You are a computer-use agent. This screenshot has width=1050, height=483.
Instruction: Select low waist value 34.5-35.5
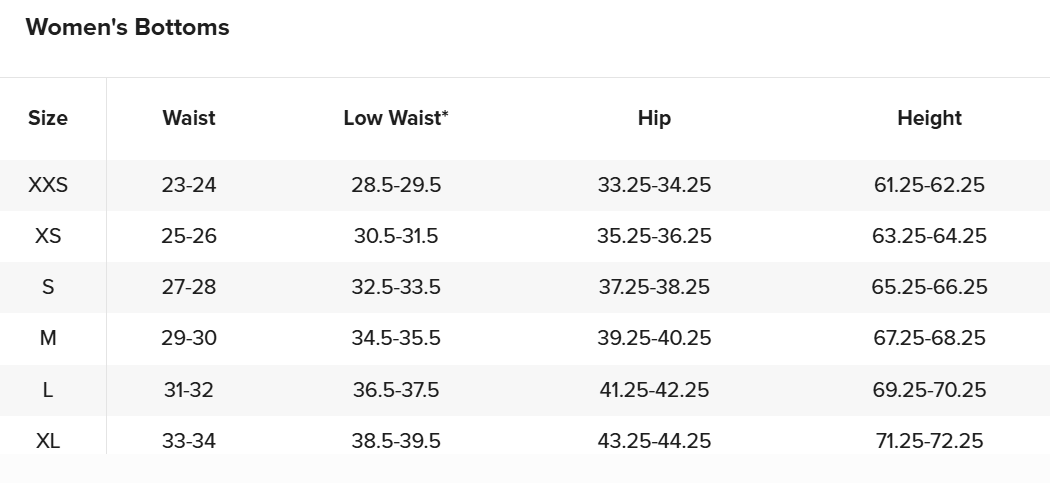pos(396,338)
